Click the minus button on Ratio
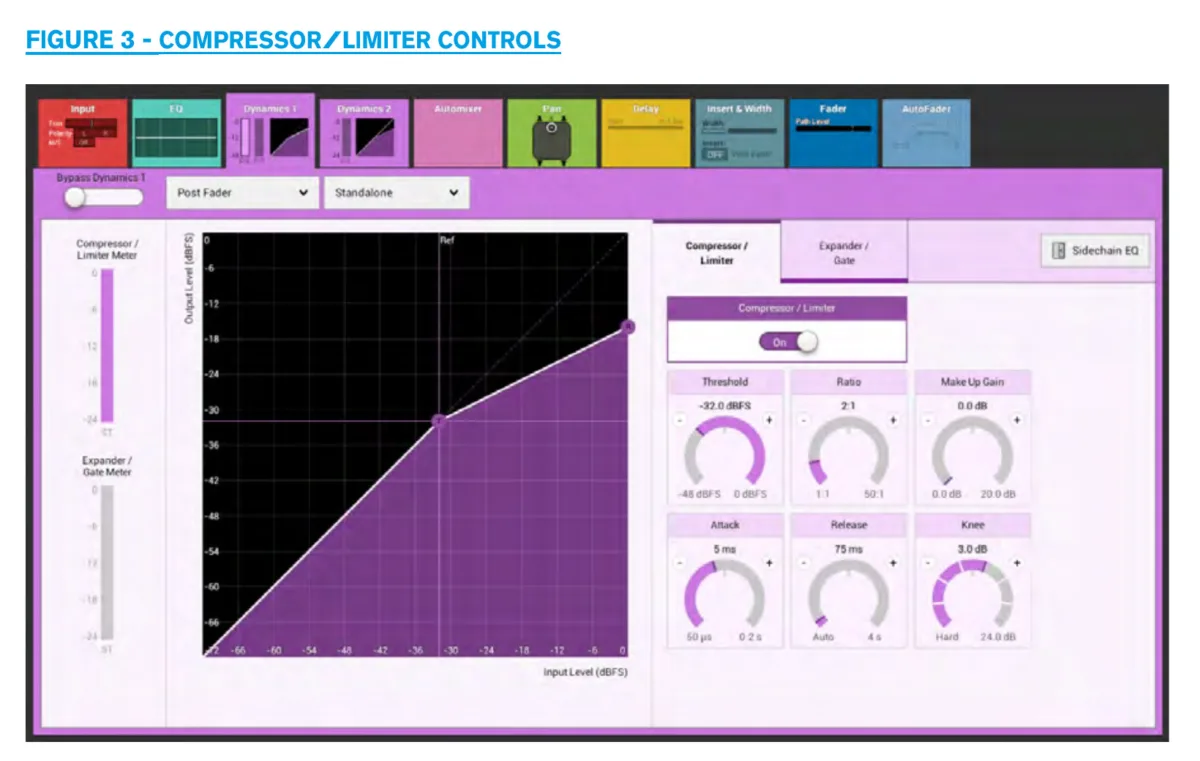The height and width of the screenshot is (761, 1200). pyautogui.click(x=803, y=420)
